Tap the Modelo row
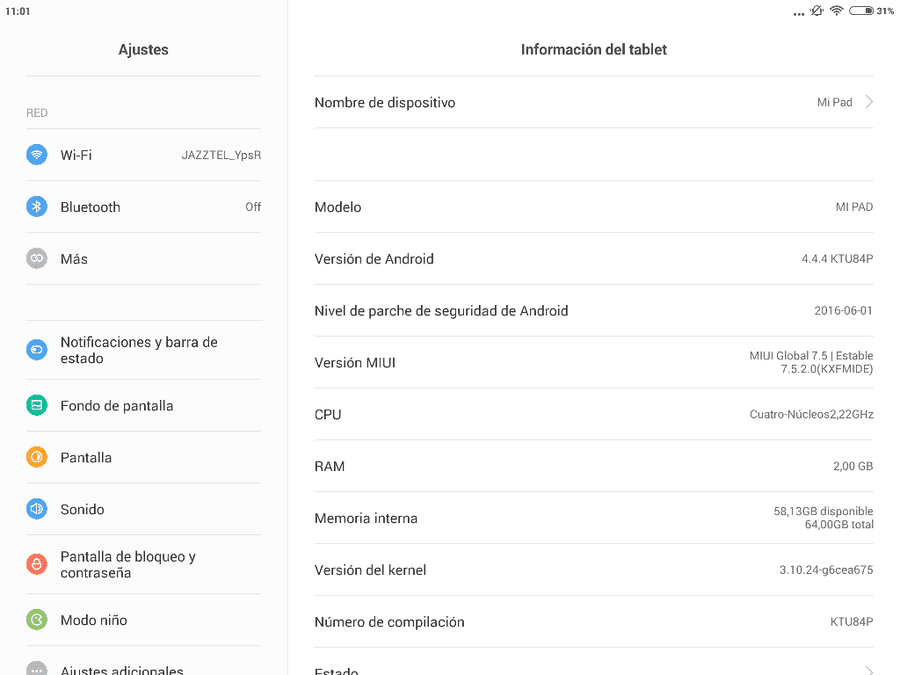The width and height of the screenshot is (900, 675). tap(593, 207)
